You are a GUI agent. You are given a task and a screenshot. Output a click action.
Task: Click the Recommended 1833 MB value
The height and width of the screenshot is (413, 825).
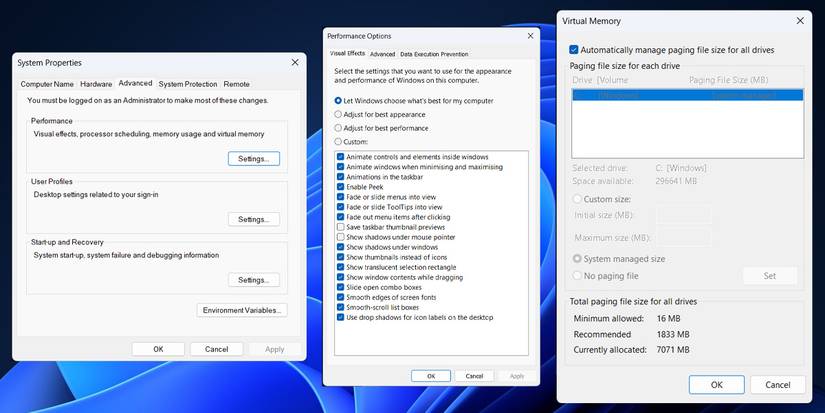tap(673, 334)
